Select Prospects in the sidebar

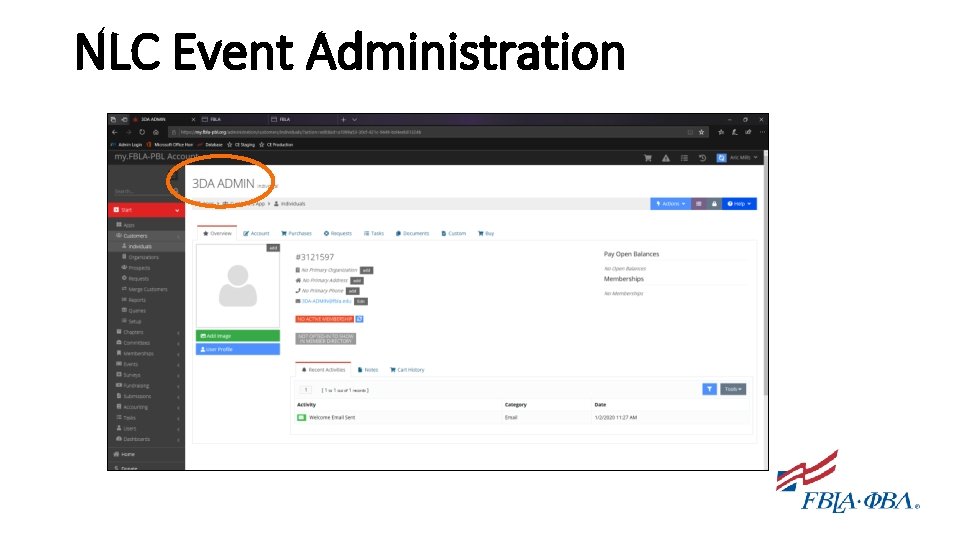(x=139, y=268)
